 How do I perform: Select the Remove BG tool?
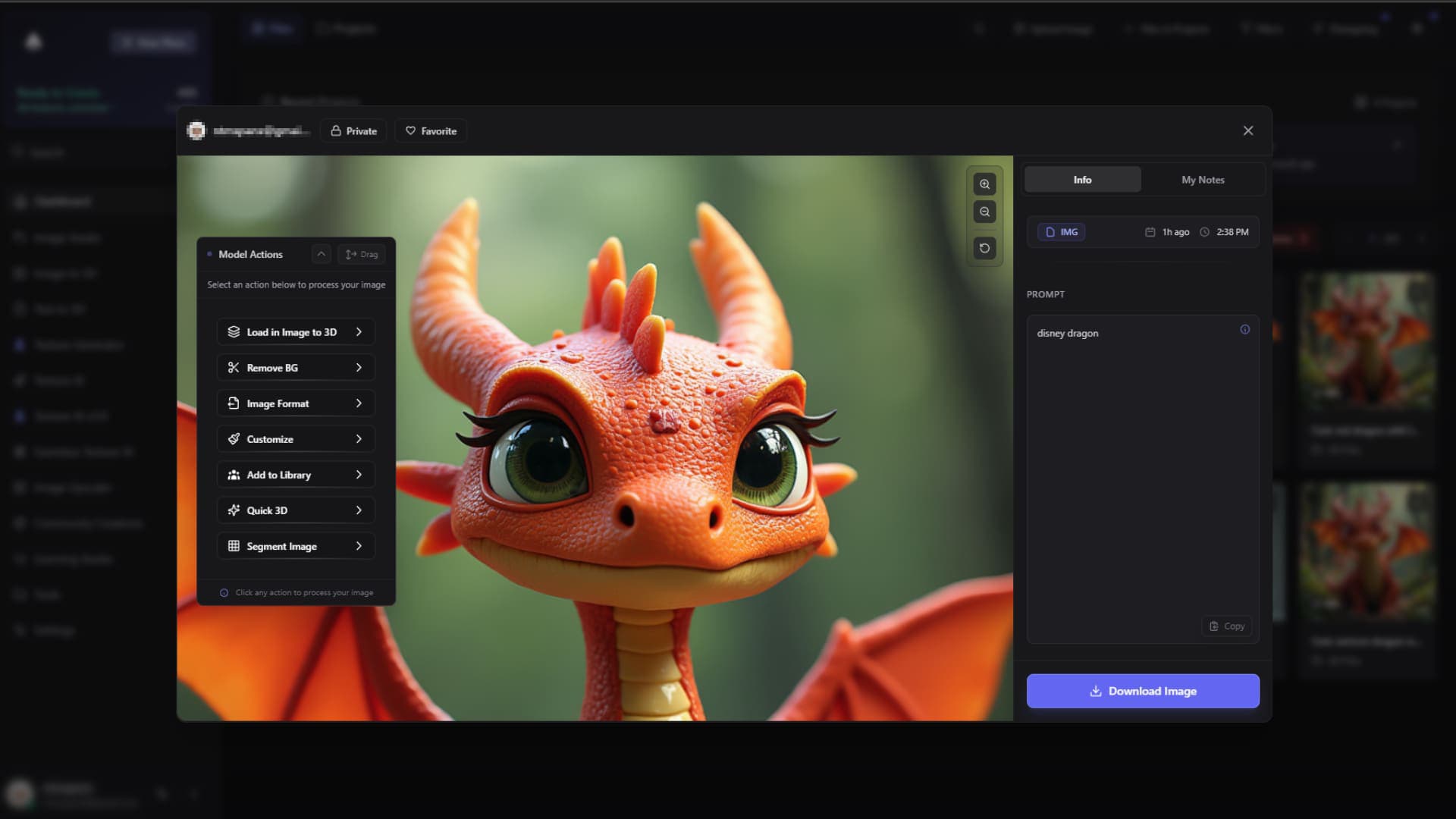tap(295, 367)
